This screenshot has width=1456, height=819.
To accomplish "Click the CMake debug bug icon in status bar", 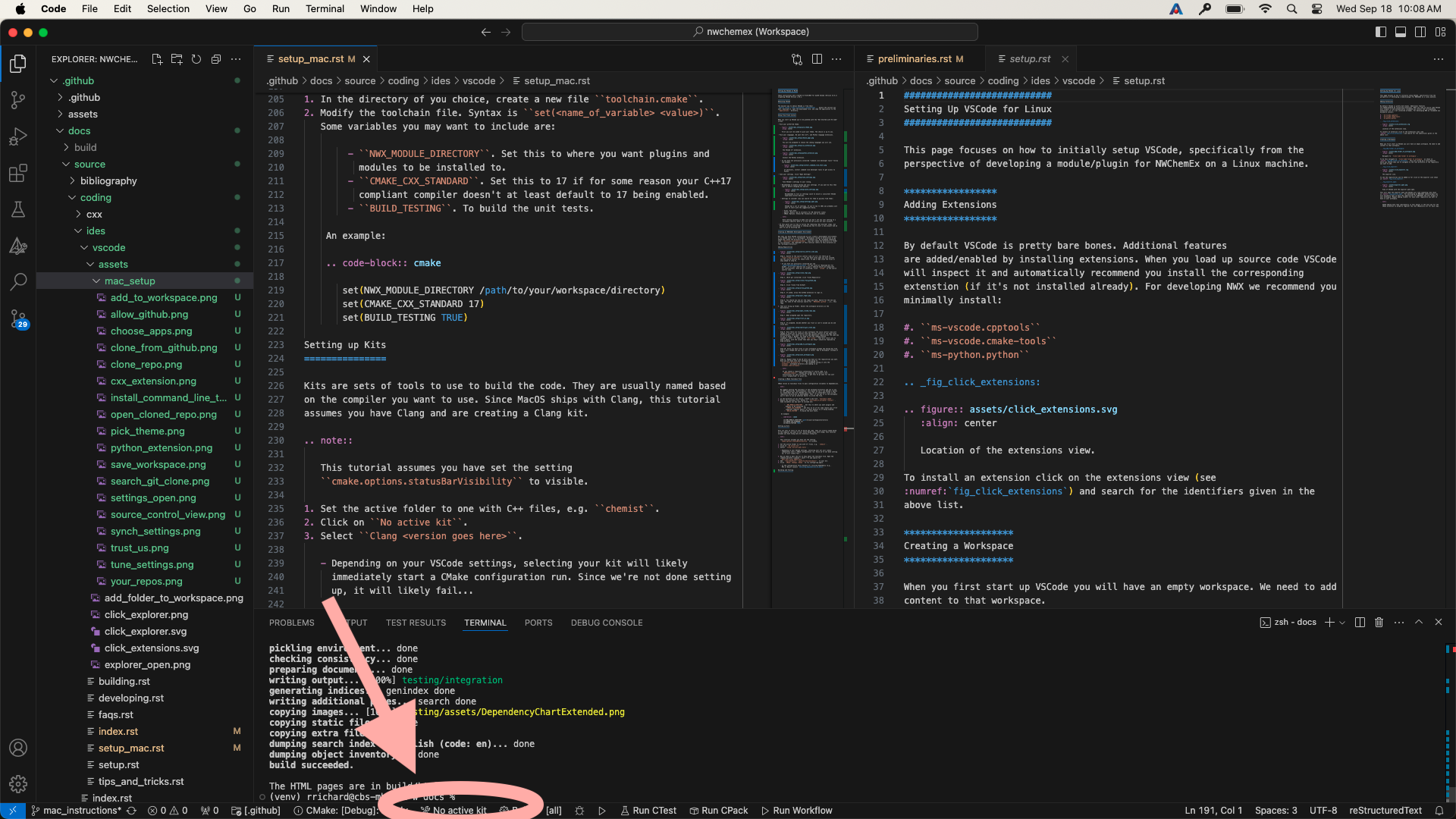I will click(x=579, y=811).
